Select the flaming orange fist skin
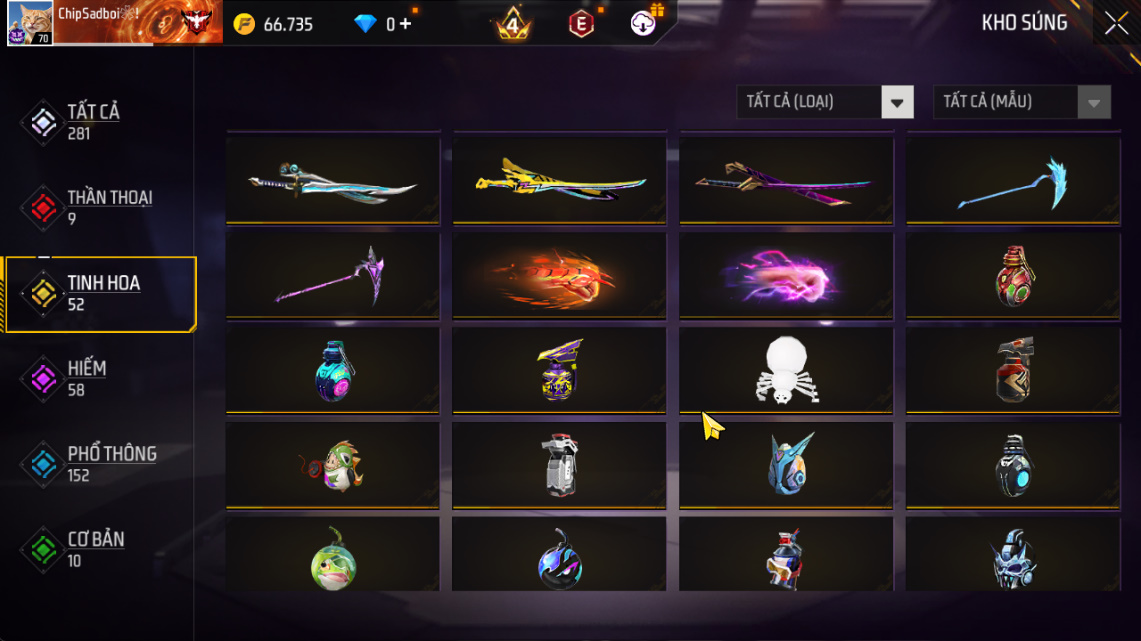Viewport: 1141px width, 641px height. point(559,276)
